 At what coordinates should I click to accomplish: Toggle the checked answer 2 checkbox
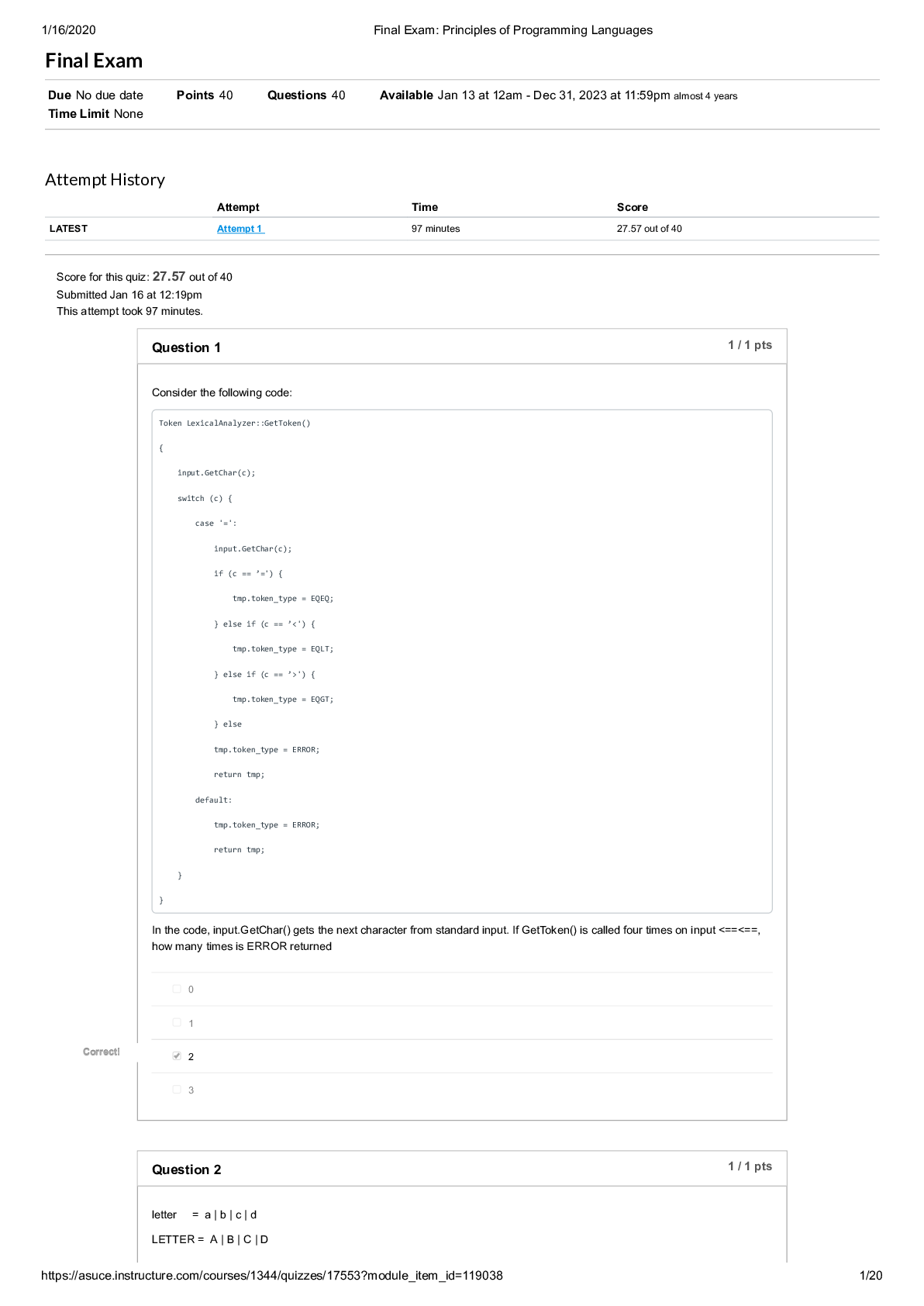pos(177,1056)
